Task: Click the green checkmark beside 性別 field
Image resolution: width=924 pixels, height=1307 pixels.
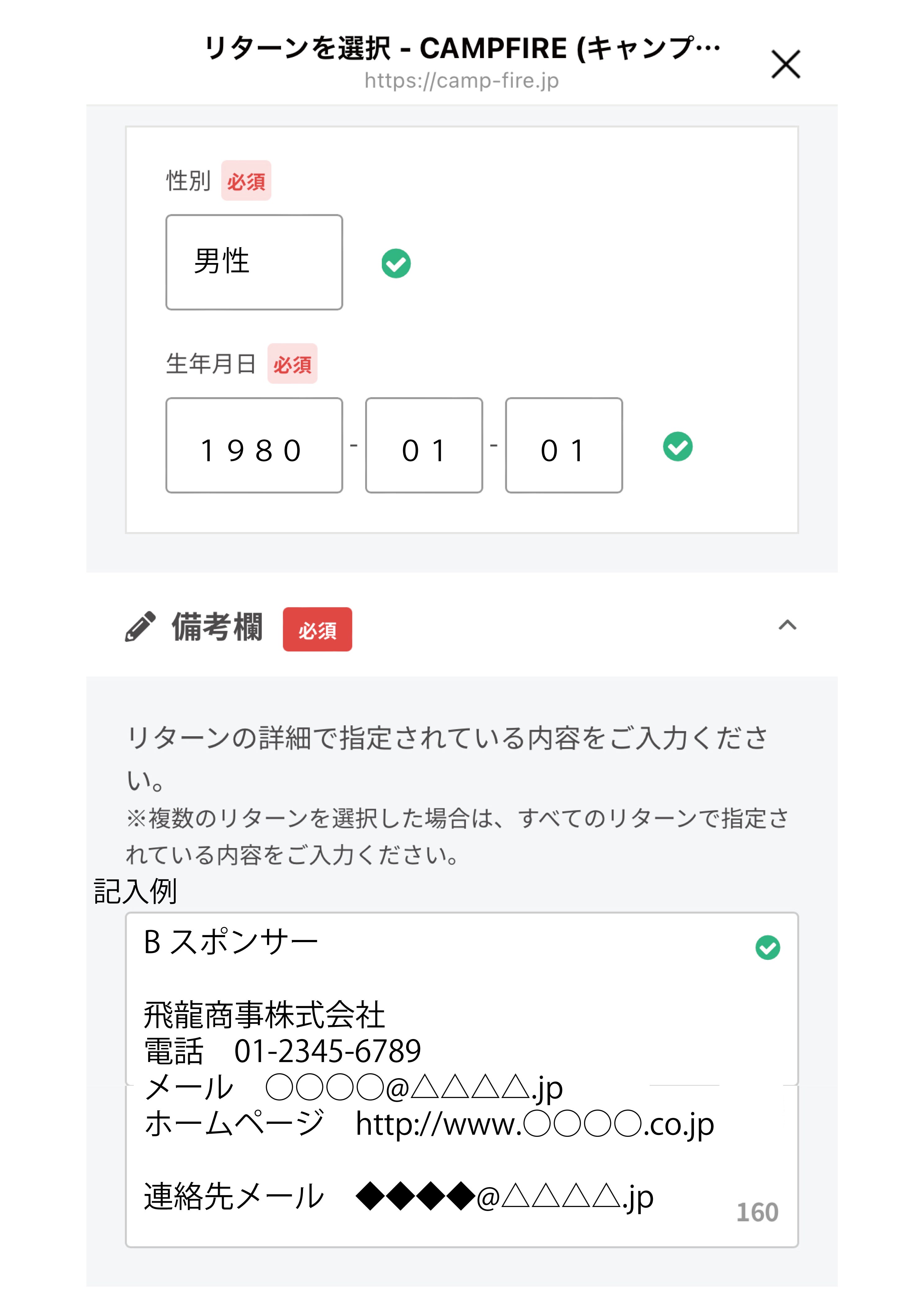Action: pyautogui.click(x=396, y=264)
